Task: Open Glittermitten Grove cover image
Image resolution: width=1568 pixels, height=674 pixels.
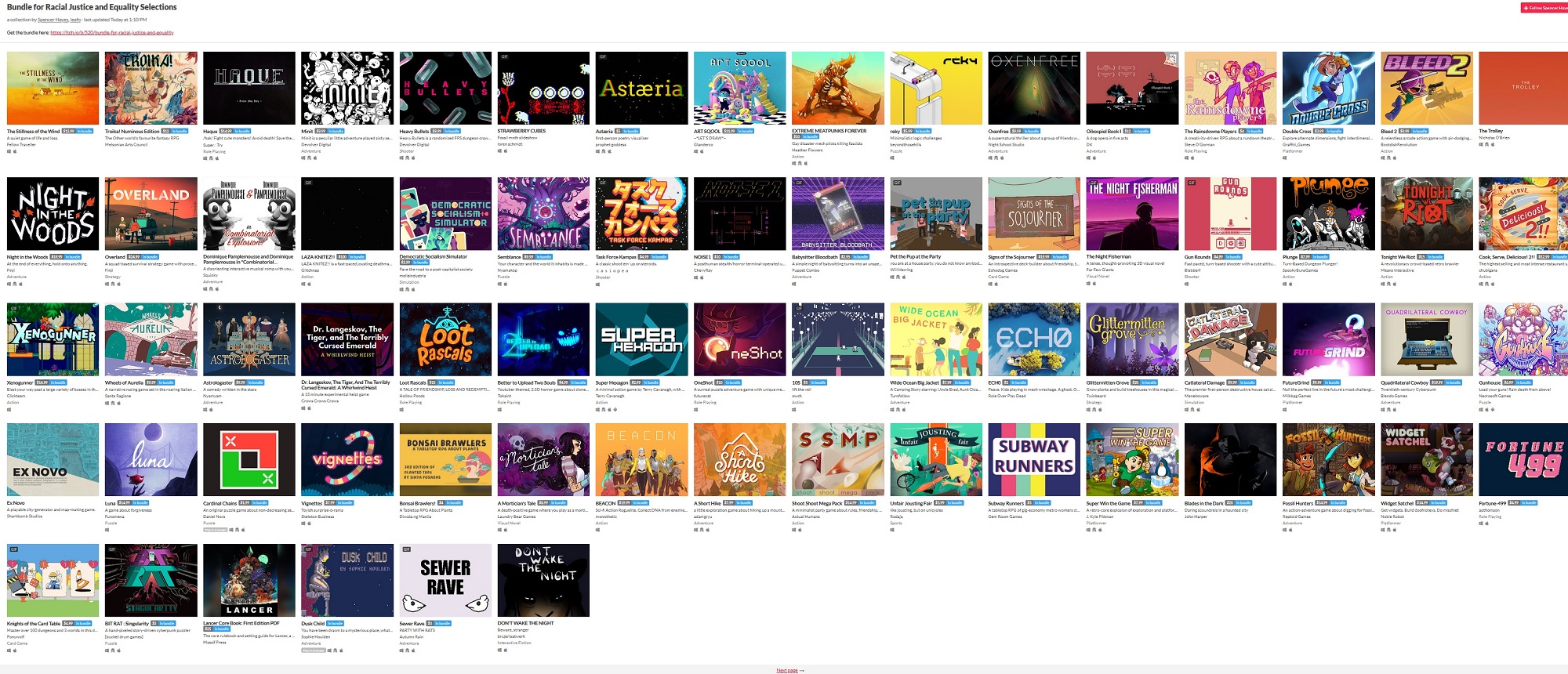Action: click(1132, 340)
